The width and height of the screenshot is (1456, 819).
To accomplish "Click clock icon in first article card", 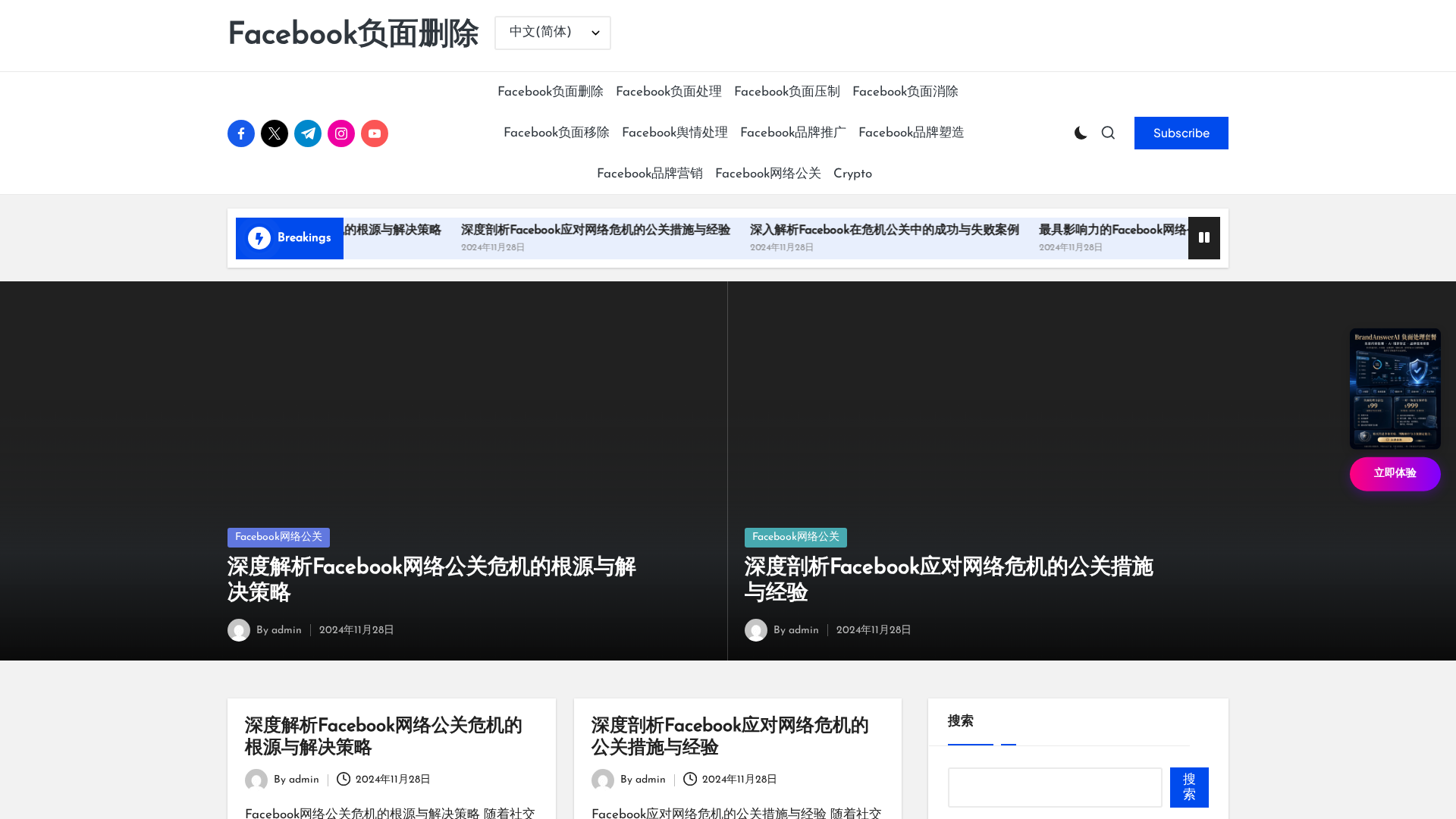I will 344,779.
